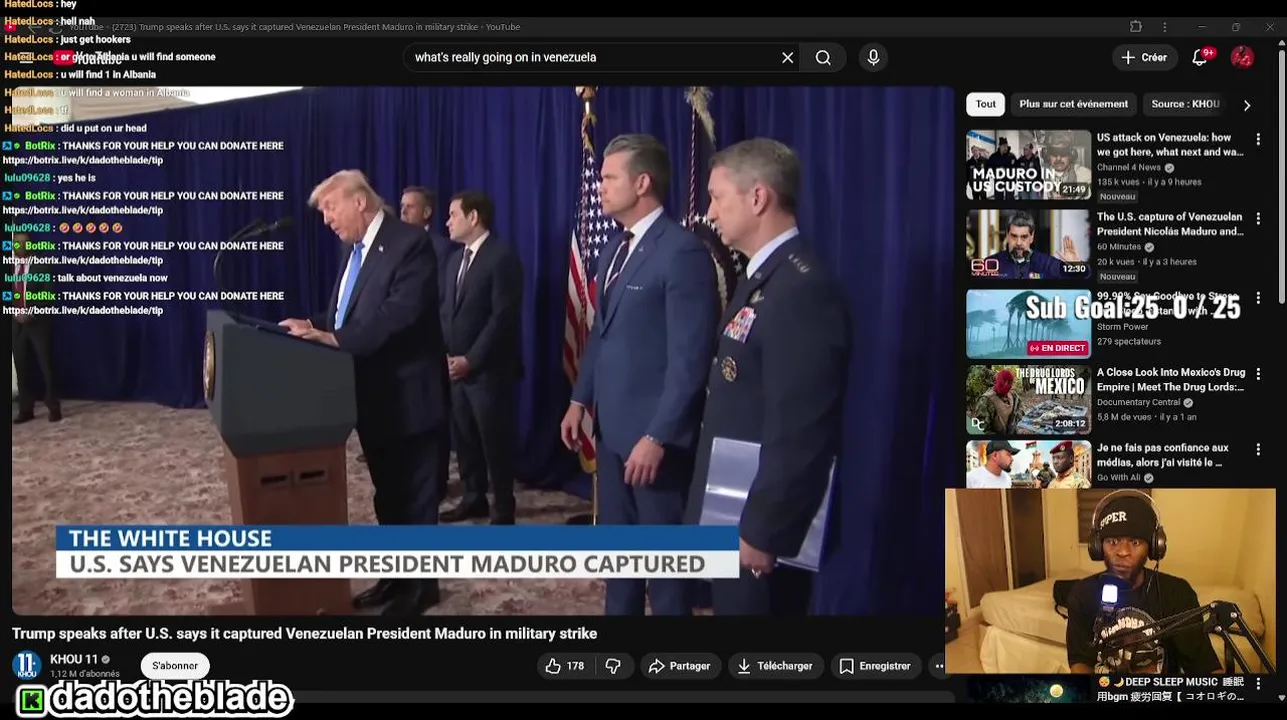Screen dimensions: 1287x720
Task: Open the Go With Ali video thumbnail
Action: click(x=1028, y=465)
